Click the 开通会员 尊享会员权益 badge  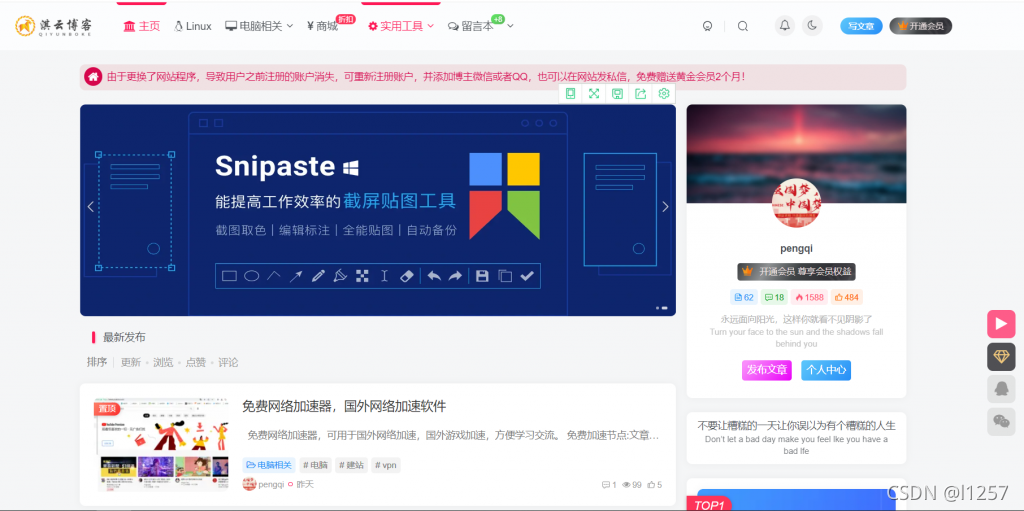[x=796, y=272]
